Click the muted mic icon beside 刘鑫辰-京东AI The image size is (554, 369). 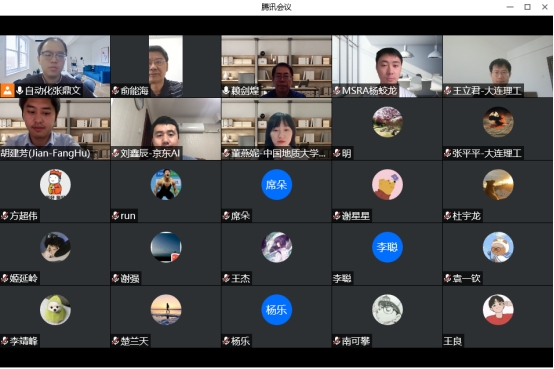pyautogui.click(x=115, y=153)
